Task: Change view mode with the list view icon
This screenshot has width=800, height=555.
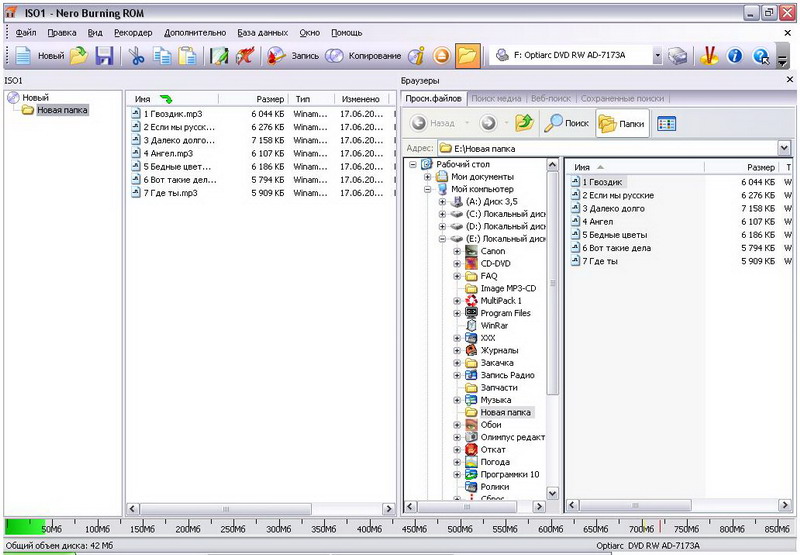Action: coord(666,123)
